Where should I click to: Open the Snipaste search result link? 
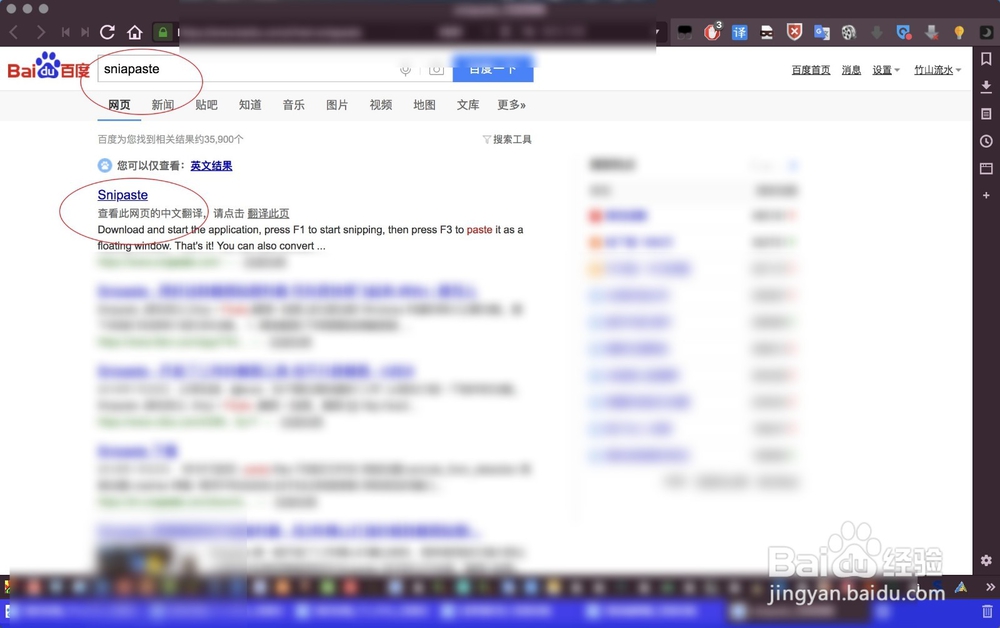123,194
